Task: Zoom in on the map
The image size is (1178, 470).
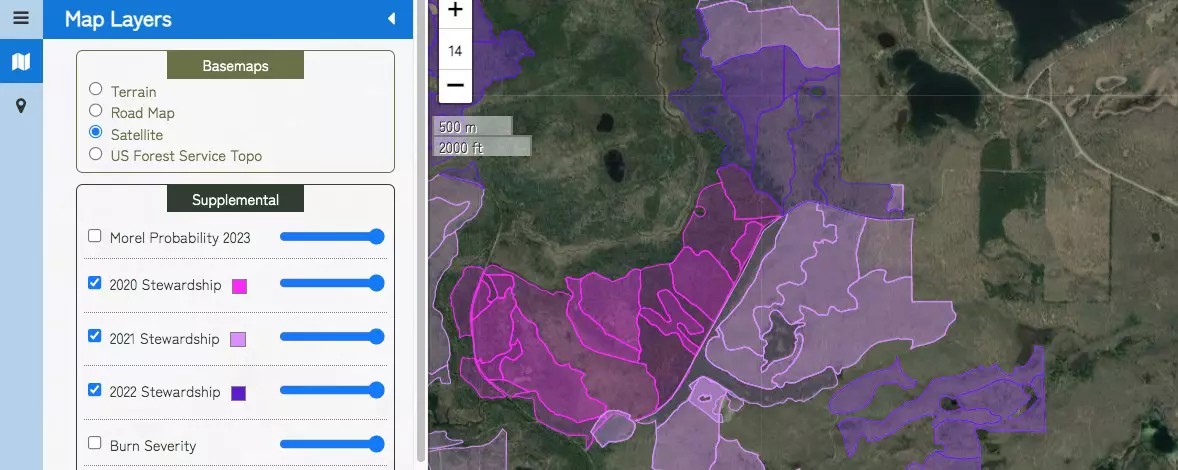Action: (x=455, y=12)
